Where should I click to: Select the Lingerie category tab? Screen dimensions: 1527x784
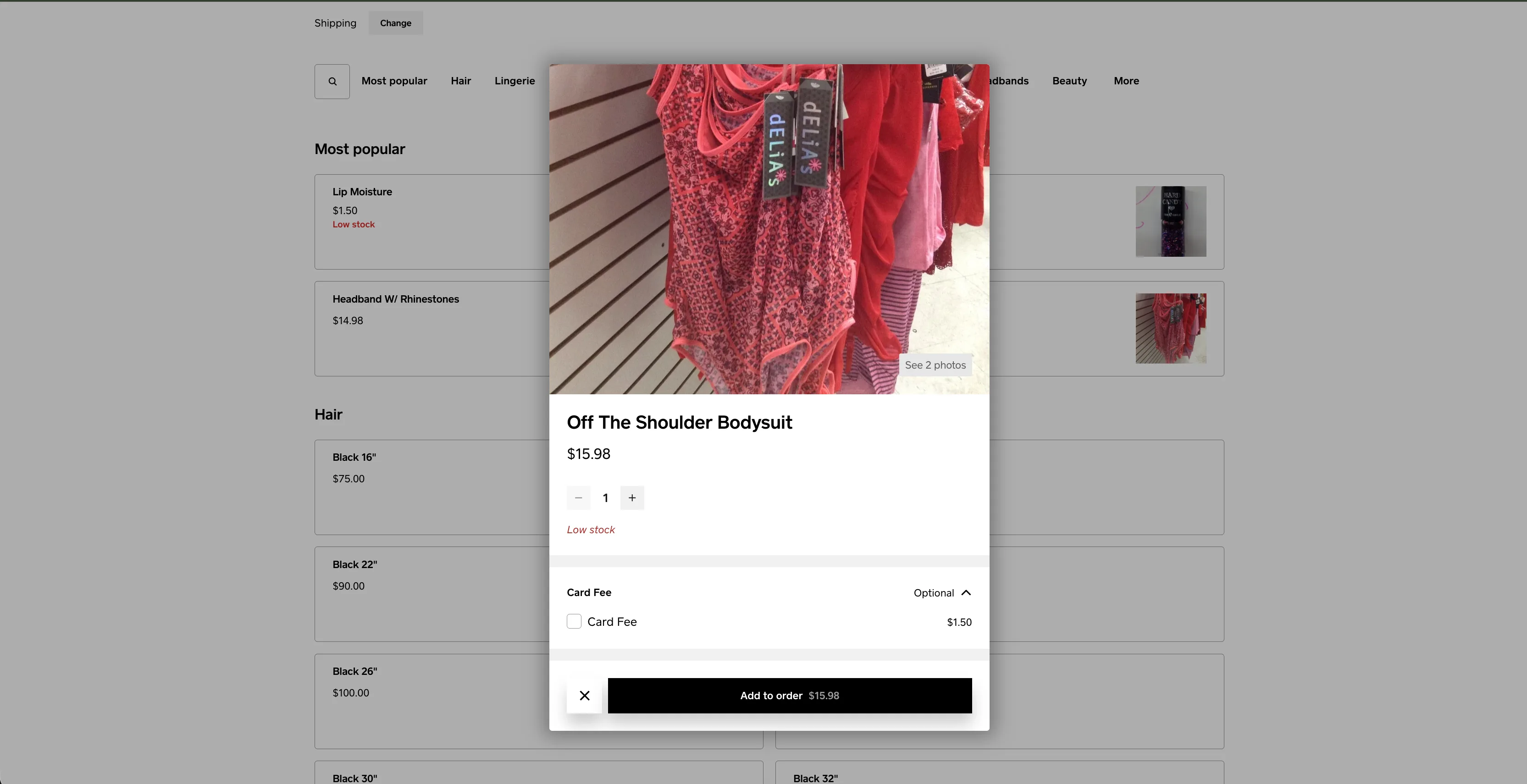coord(515,81)
